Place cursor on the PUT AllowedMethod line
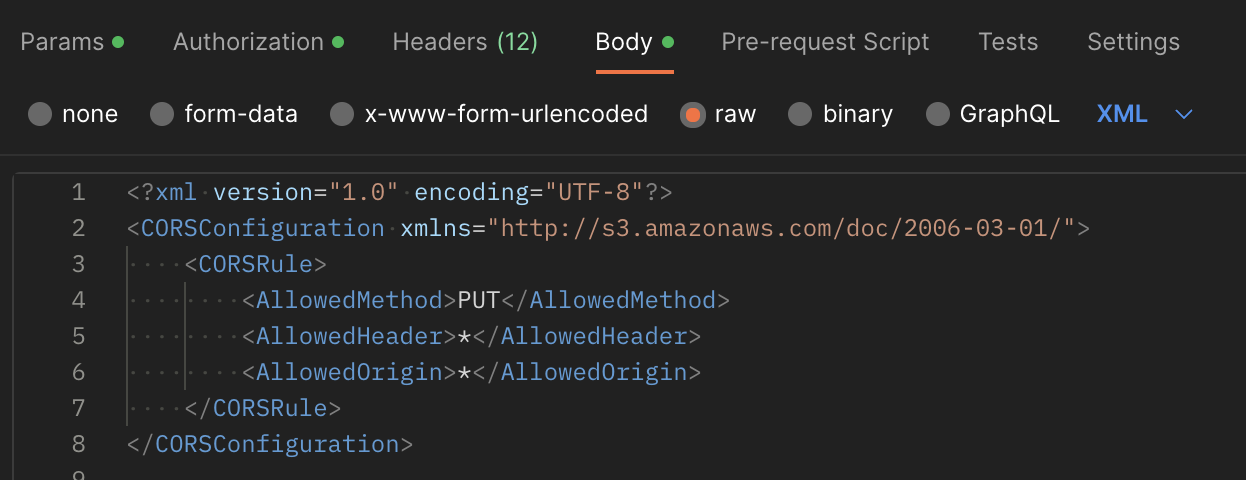The image size is (1246, 480). [x=486, y=300]
